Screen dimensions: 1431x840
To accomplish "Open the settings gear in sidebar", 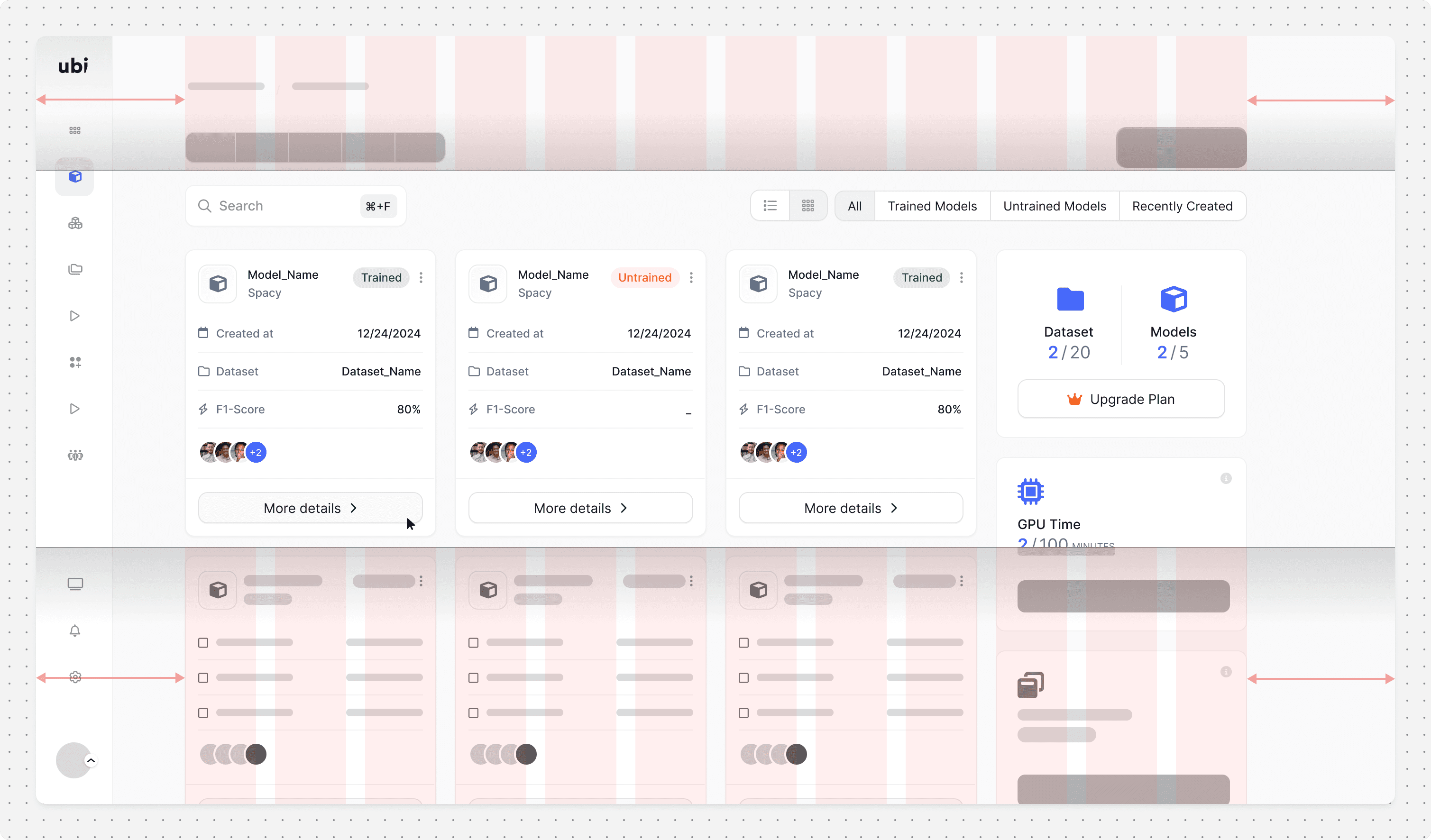I will pos(75,676).
